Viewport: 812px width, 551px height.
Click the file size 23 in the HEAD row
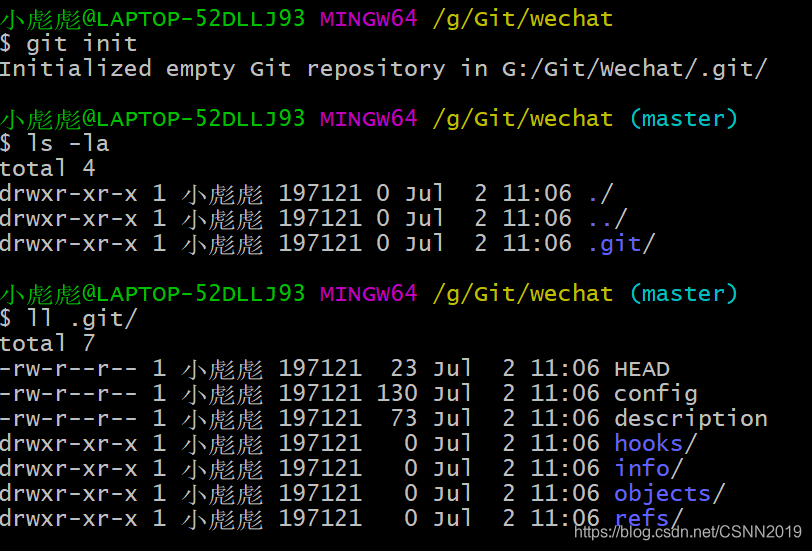coord(404,369)
